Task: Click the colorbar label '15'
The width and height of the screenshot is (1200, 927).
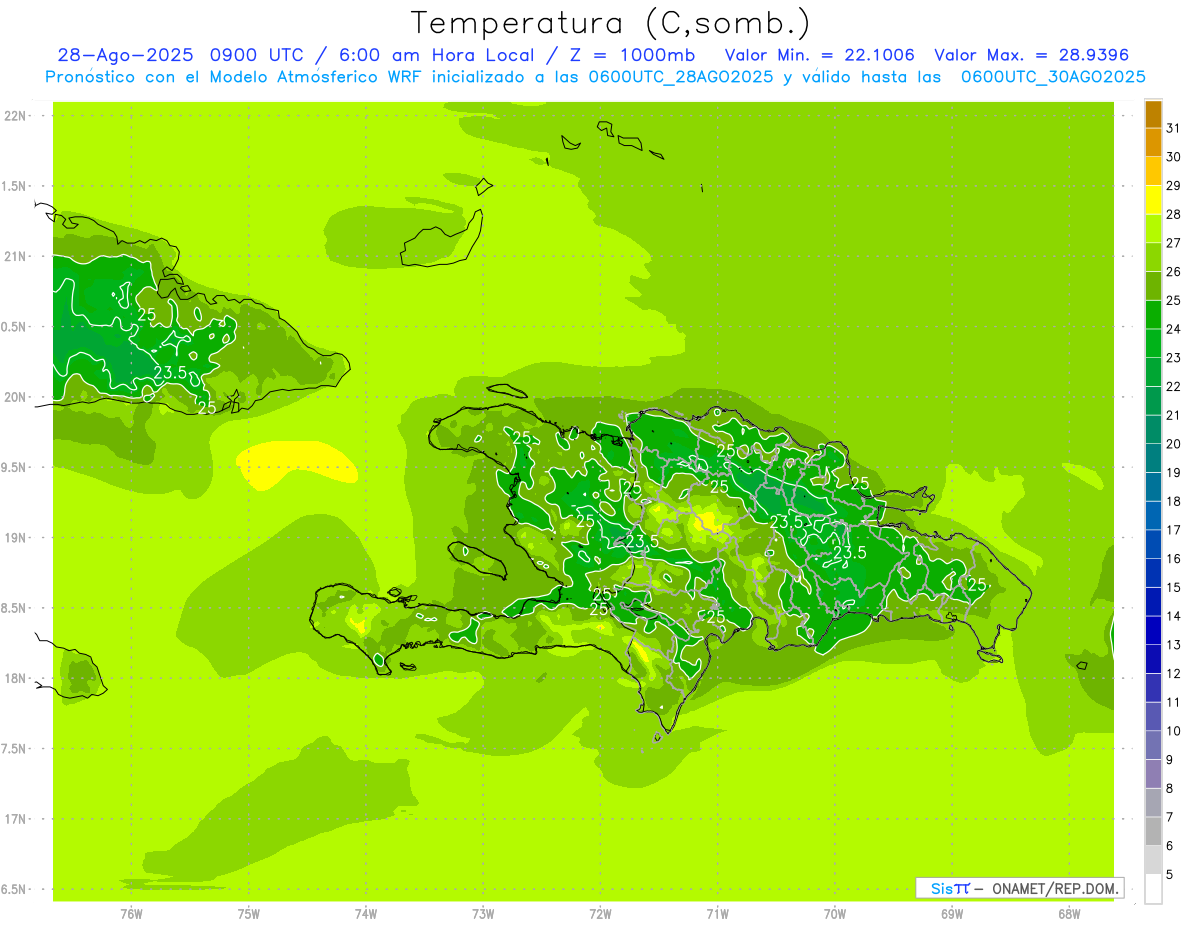Action: tap(1173, 587)
